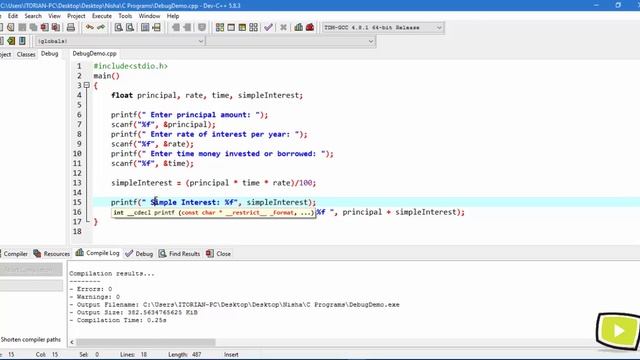The height and width of the screenshot is (360, 640).
Task: Open the Tools menu
Action: (x=125, y=16)
